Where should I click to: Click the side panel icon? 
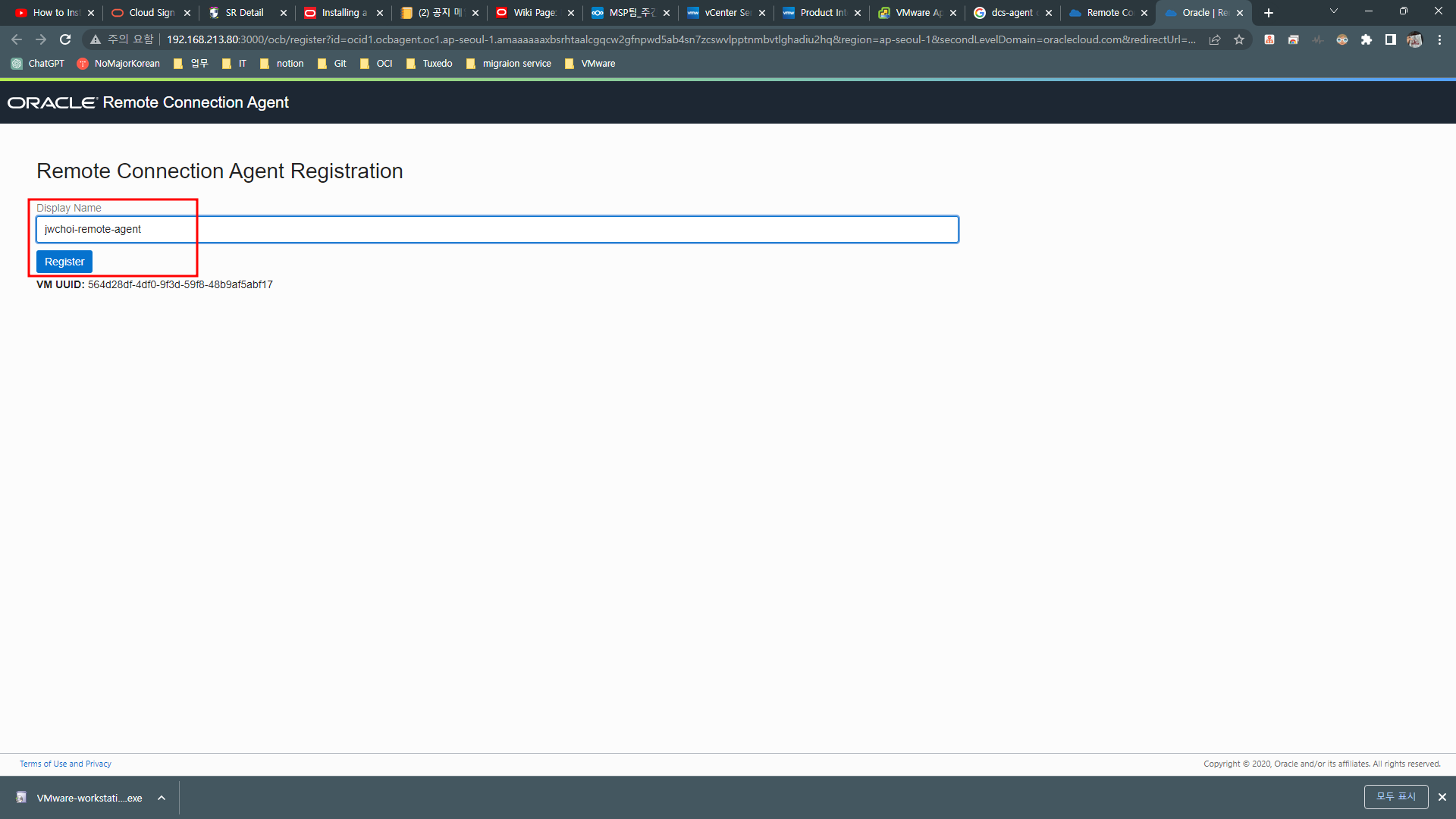(1391, 39)
